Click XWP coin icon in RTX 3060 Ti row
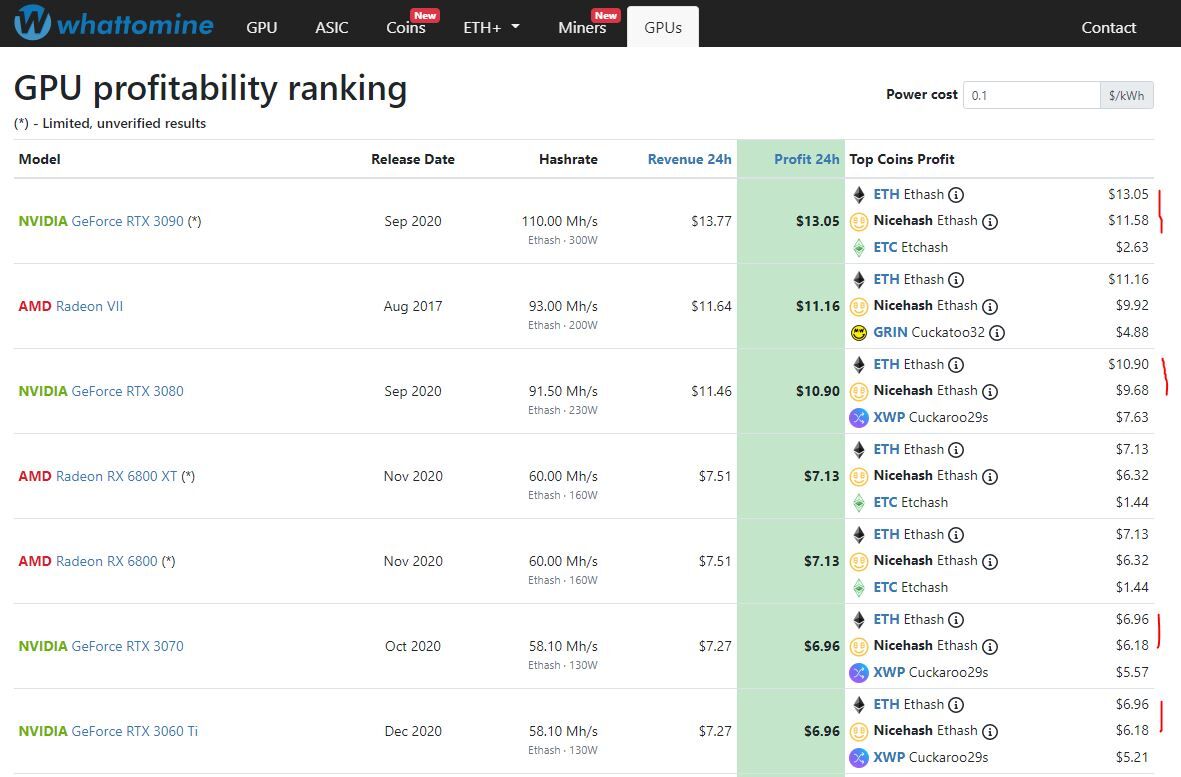The width and height of the screenshot is (1181, 777). (859, 758)
